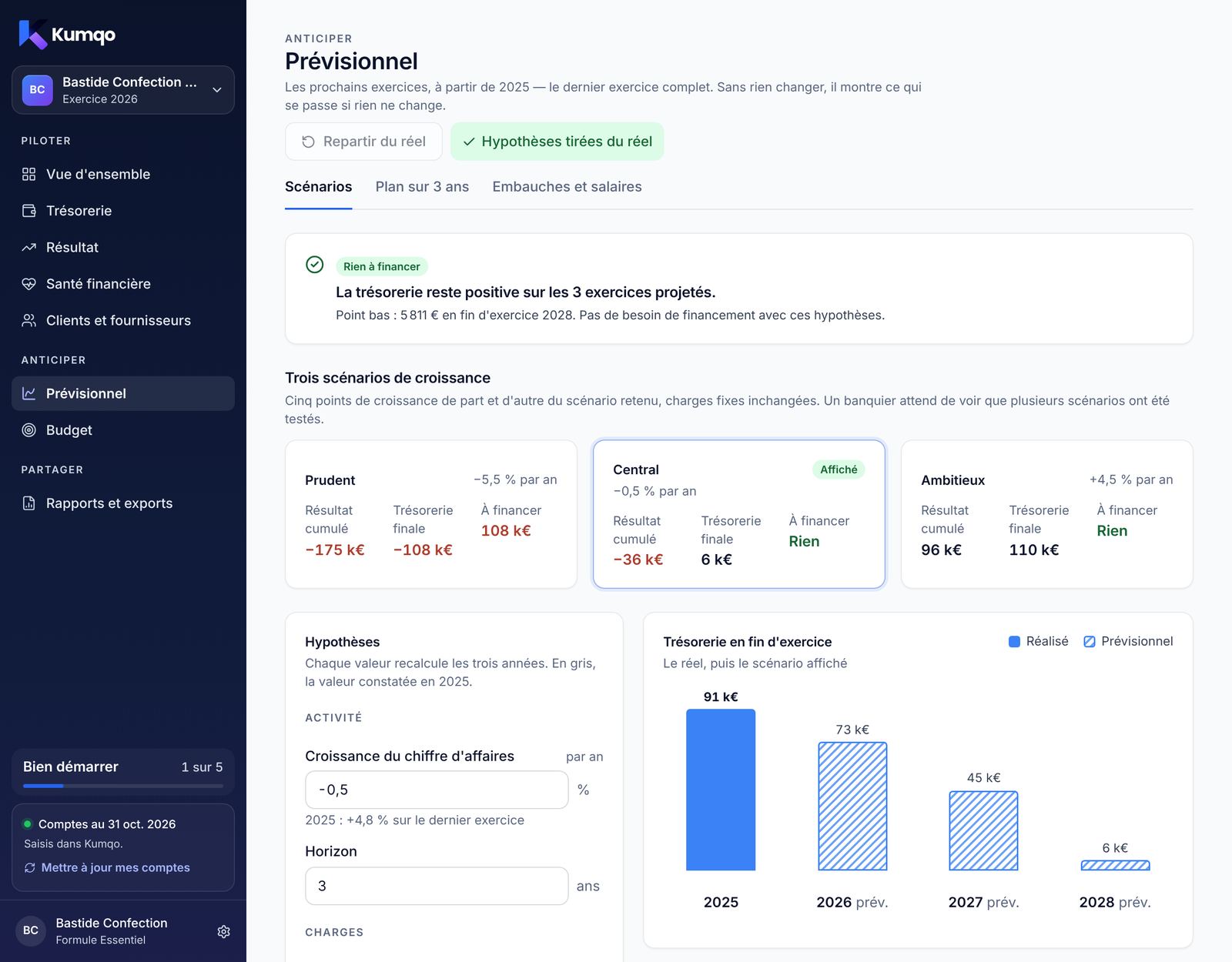The height and width of the screenshot is (962, 1232).
Task: Select the Ambitieux scenario card
Action: 1047,514
